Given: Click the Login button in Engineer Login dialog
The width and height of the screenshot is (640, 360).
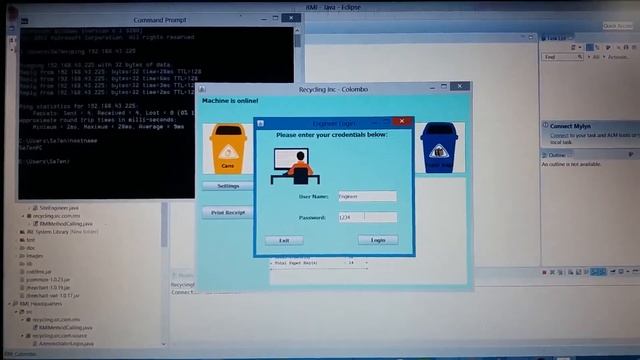Looking at the screenshot, I should pyautogui.click(x=378, y=240).
